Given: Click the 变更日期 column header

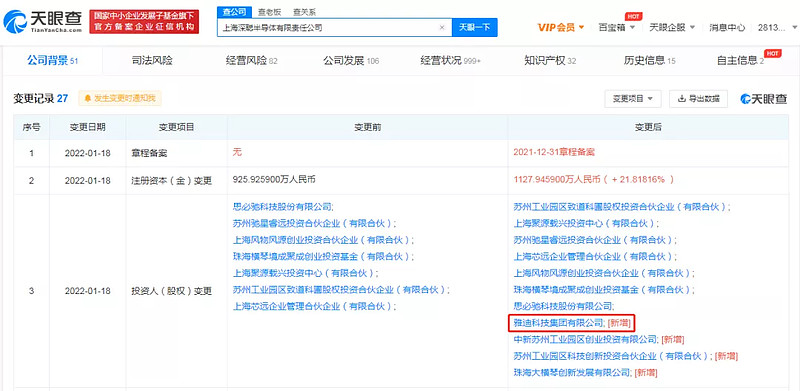Looking at the screenshot, I should point(87,127).
